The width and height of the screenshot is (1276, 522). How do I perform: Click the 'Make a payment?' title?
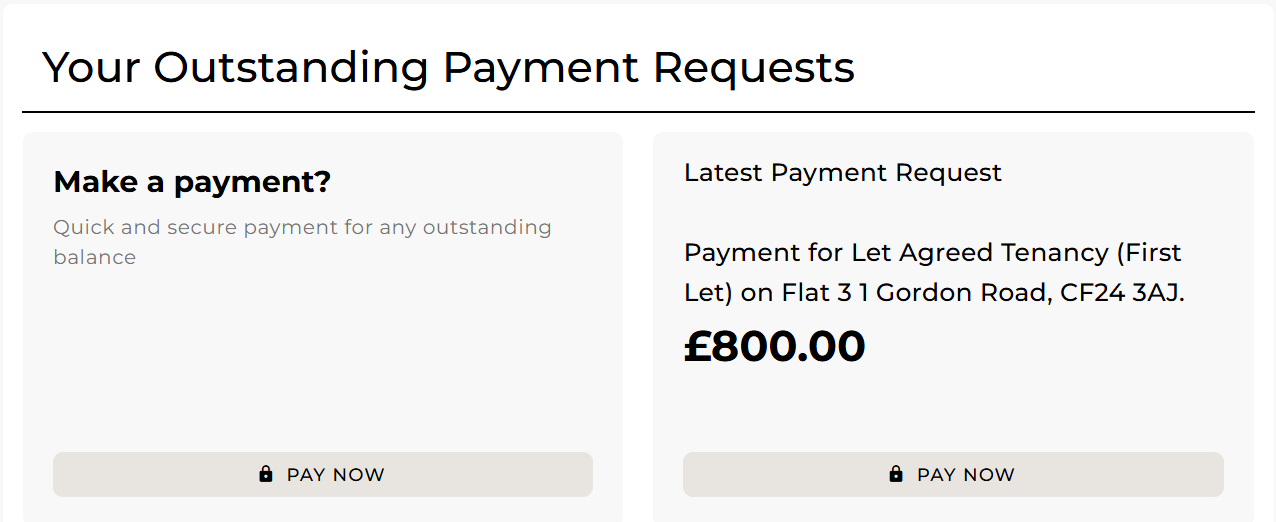191,182
